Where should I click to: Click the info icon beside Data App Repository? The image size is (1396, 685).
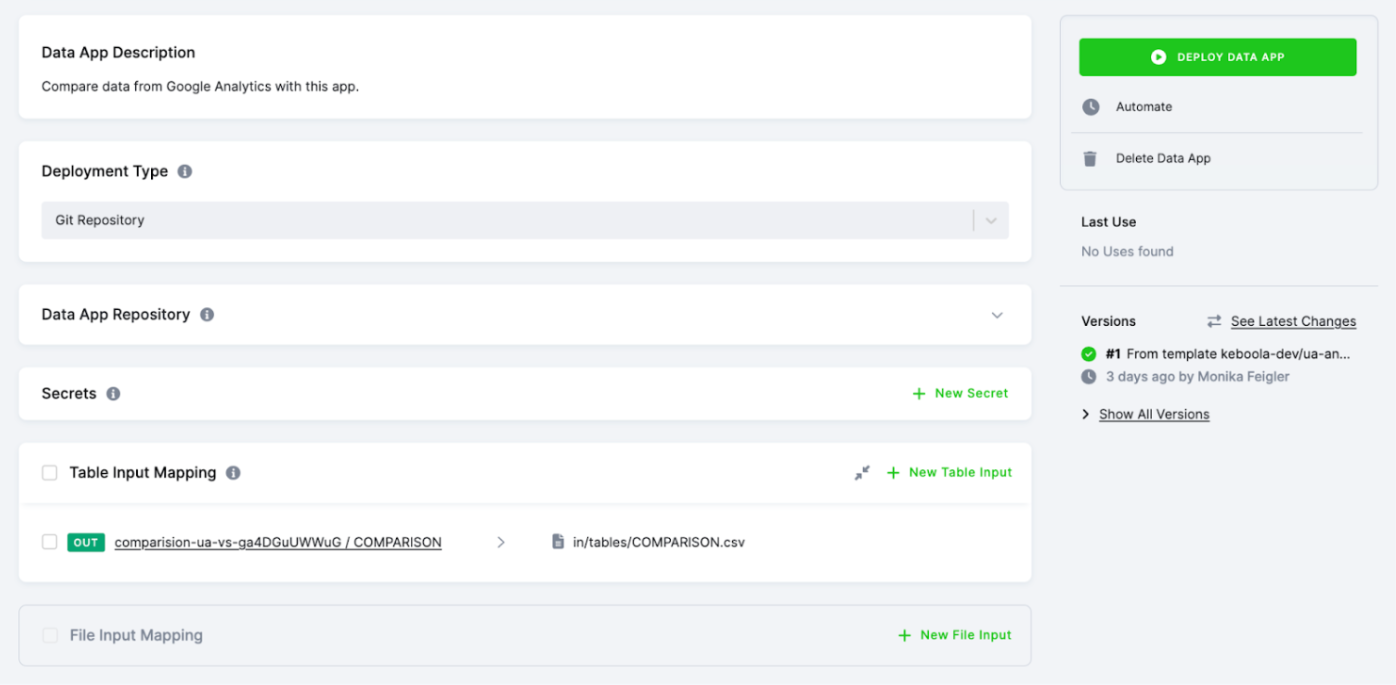tap(206, 314)
